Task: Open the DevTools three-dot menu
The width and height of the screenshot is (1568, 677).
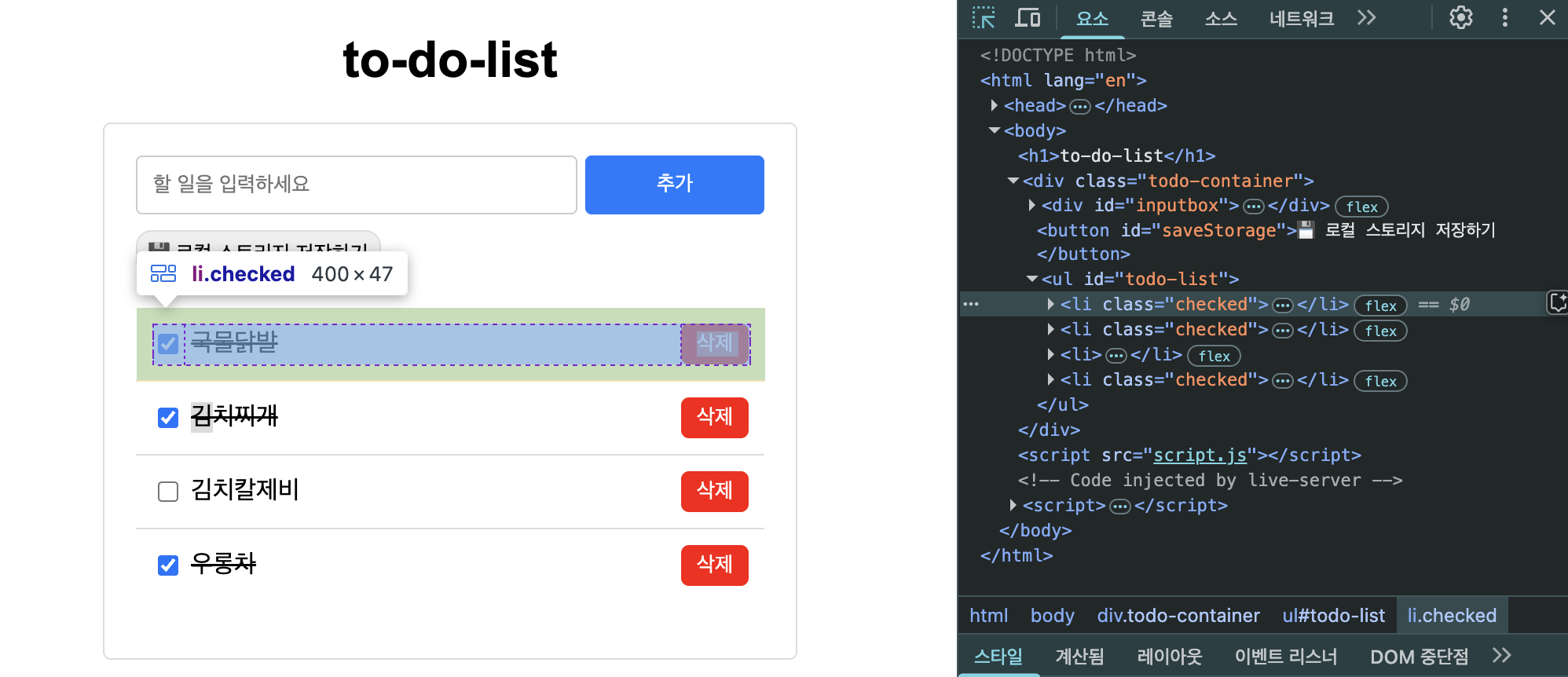Action: tap(1505, 17)
